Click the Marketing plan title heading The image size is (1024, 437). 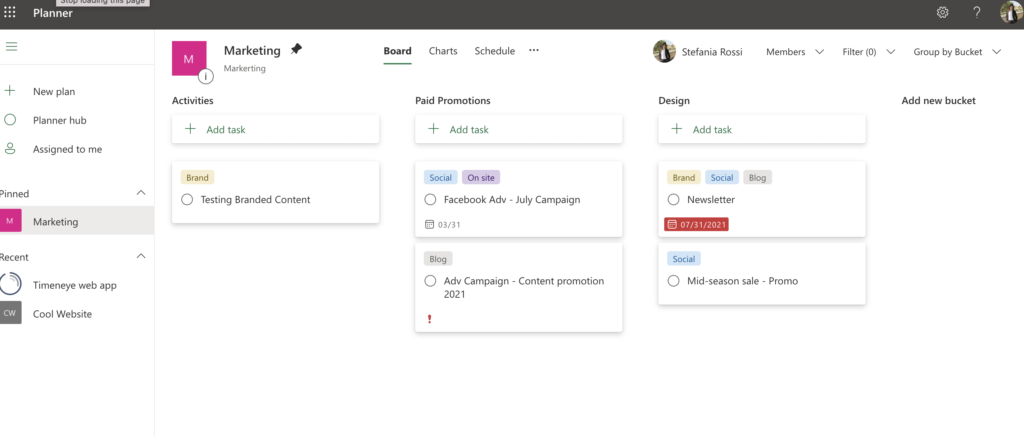252,50
